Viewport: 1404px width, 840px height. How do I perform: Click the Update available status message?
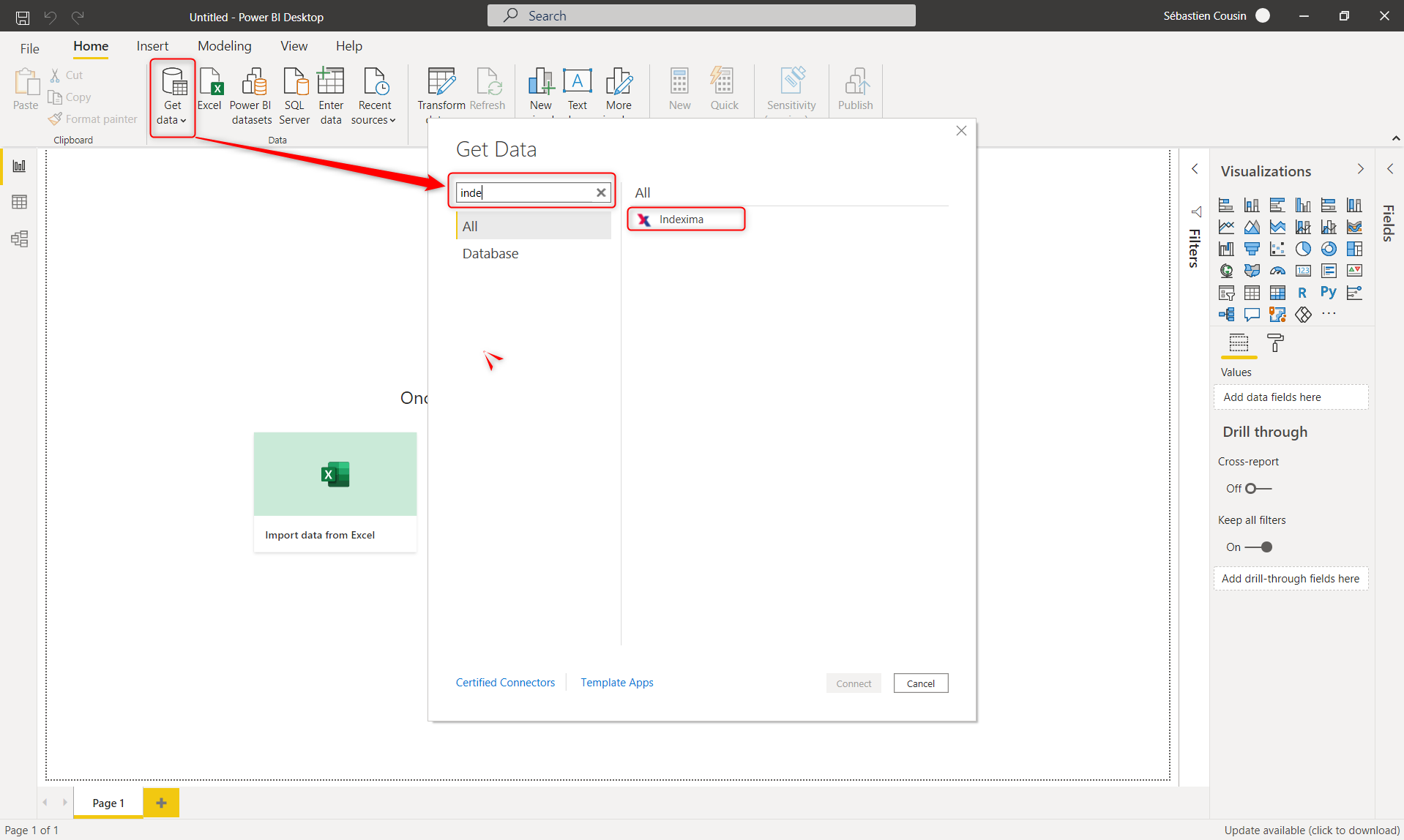tap(1312, 830)
